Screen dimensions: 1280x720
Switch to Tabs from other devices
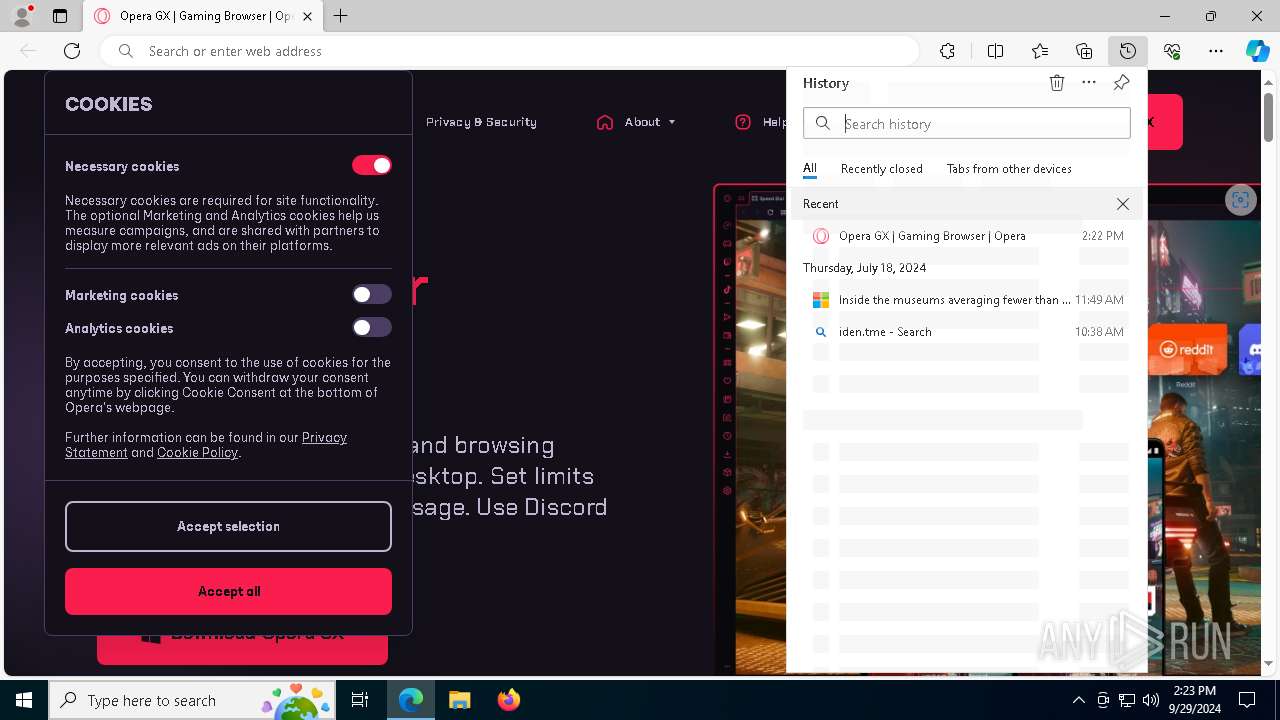point(1009,169)
